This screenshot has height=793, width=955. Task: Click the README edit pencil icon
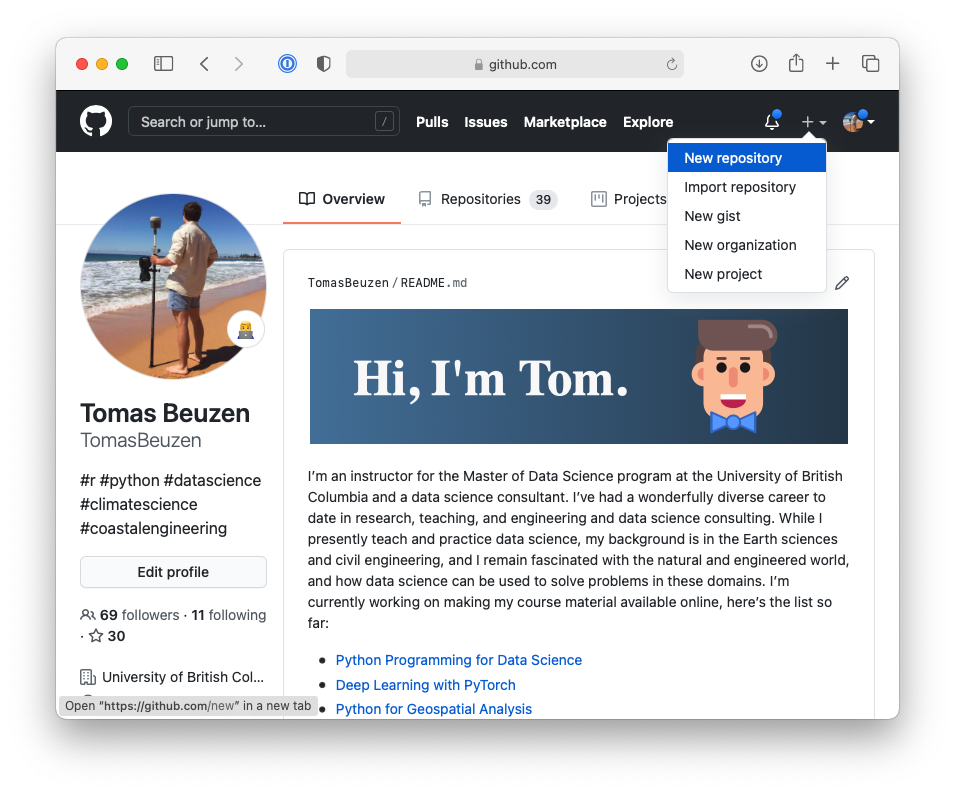[x=842, y=283]
